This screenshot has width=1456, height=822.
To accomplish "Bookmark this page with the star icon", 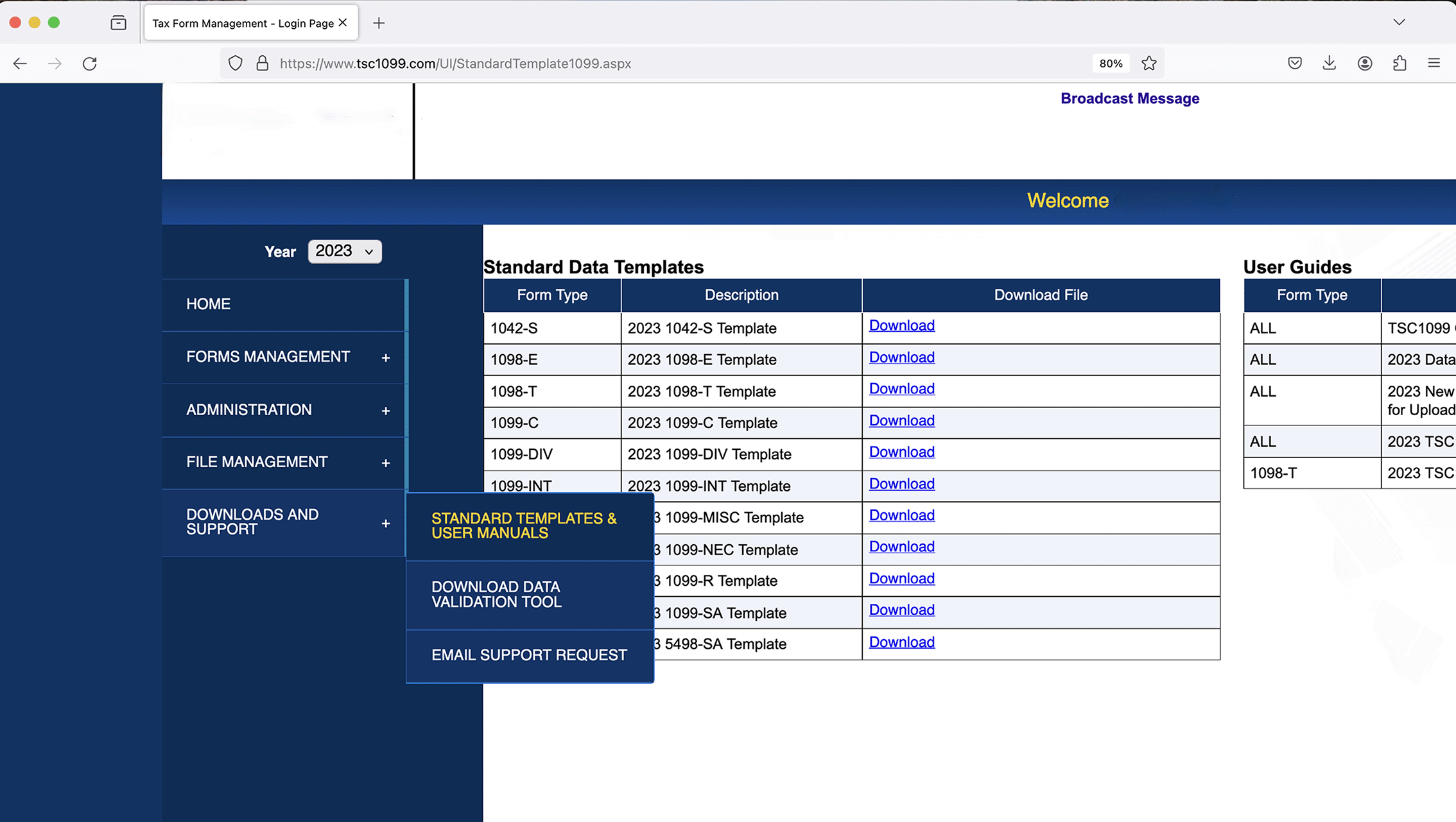I will click(1148, 64).
